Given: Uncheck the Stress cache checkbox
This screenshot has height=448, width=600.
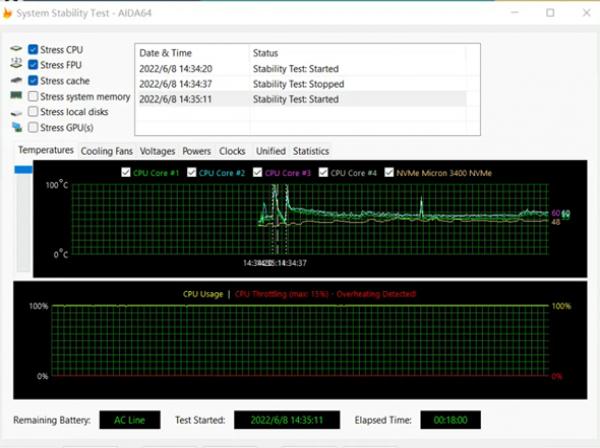Looking at the screenshot, I should tap(33, 80).
